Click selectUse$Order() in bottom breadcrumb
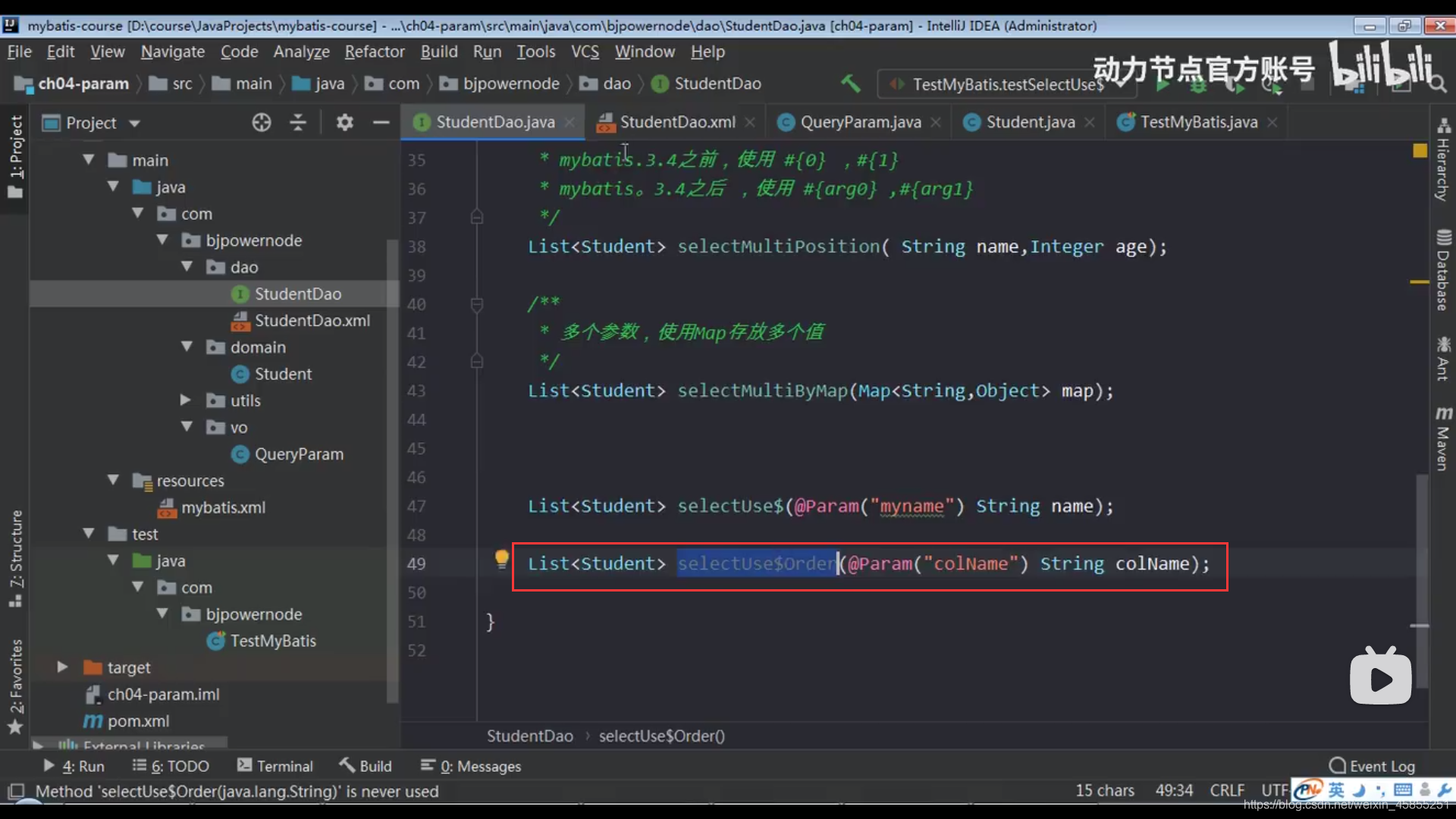Viewport: 1456px width, 819px height. pos(661,736)
